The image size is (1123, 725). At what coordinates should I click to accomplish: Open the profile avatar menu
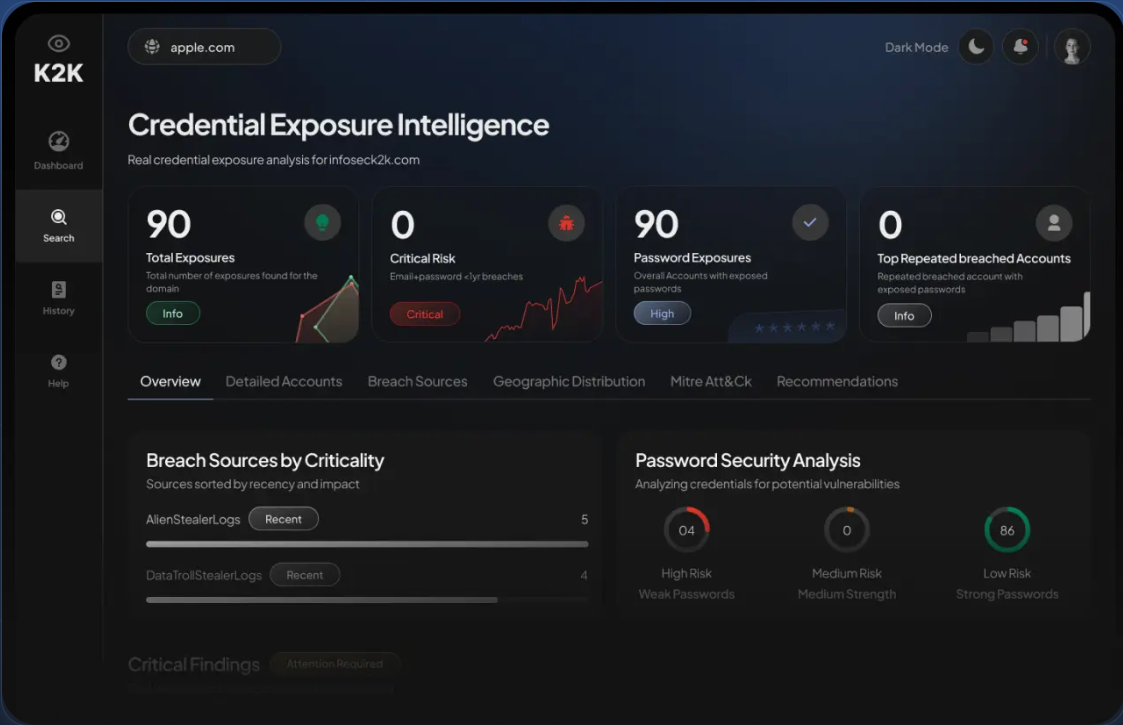[1072, 46]
